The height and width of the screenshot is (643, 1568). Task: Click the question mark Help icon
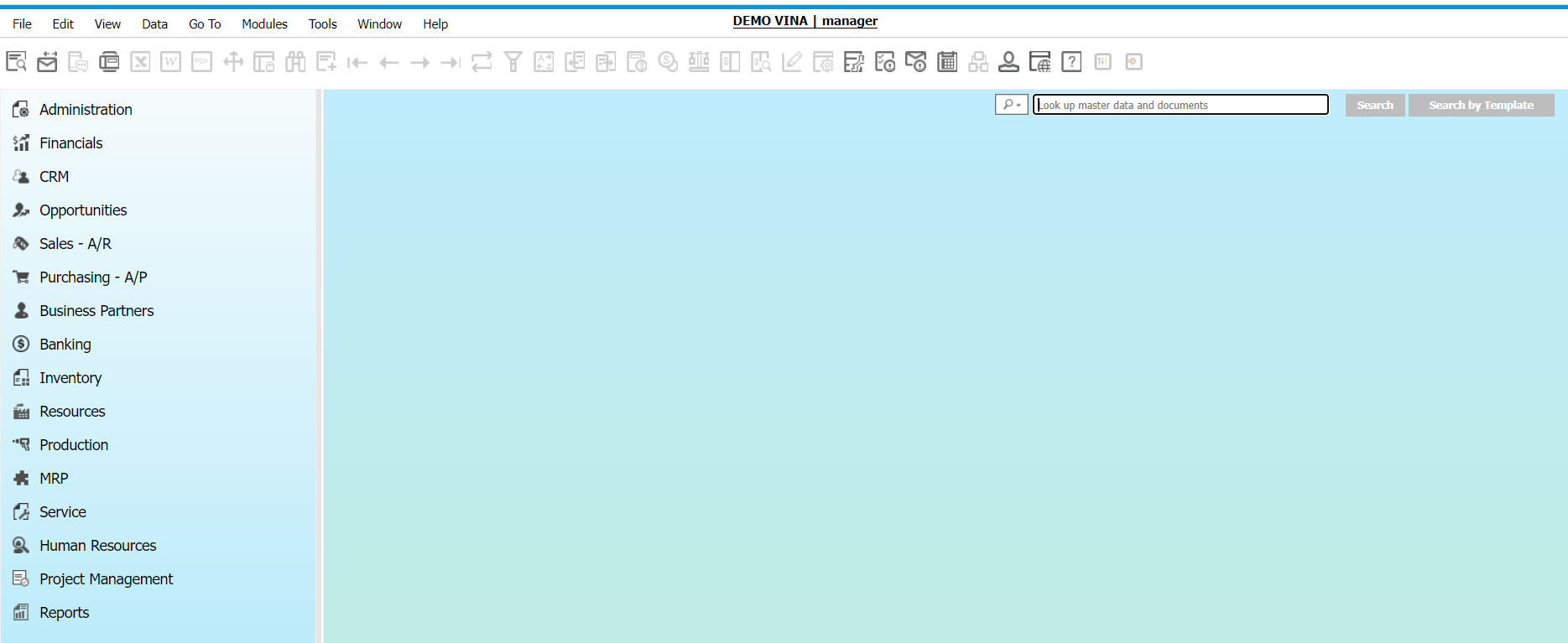1071,61
